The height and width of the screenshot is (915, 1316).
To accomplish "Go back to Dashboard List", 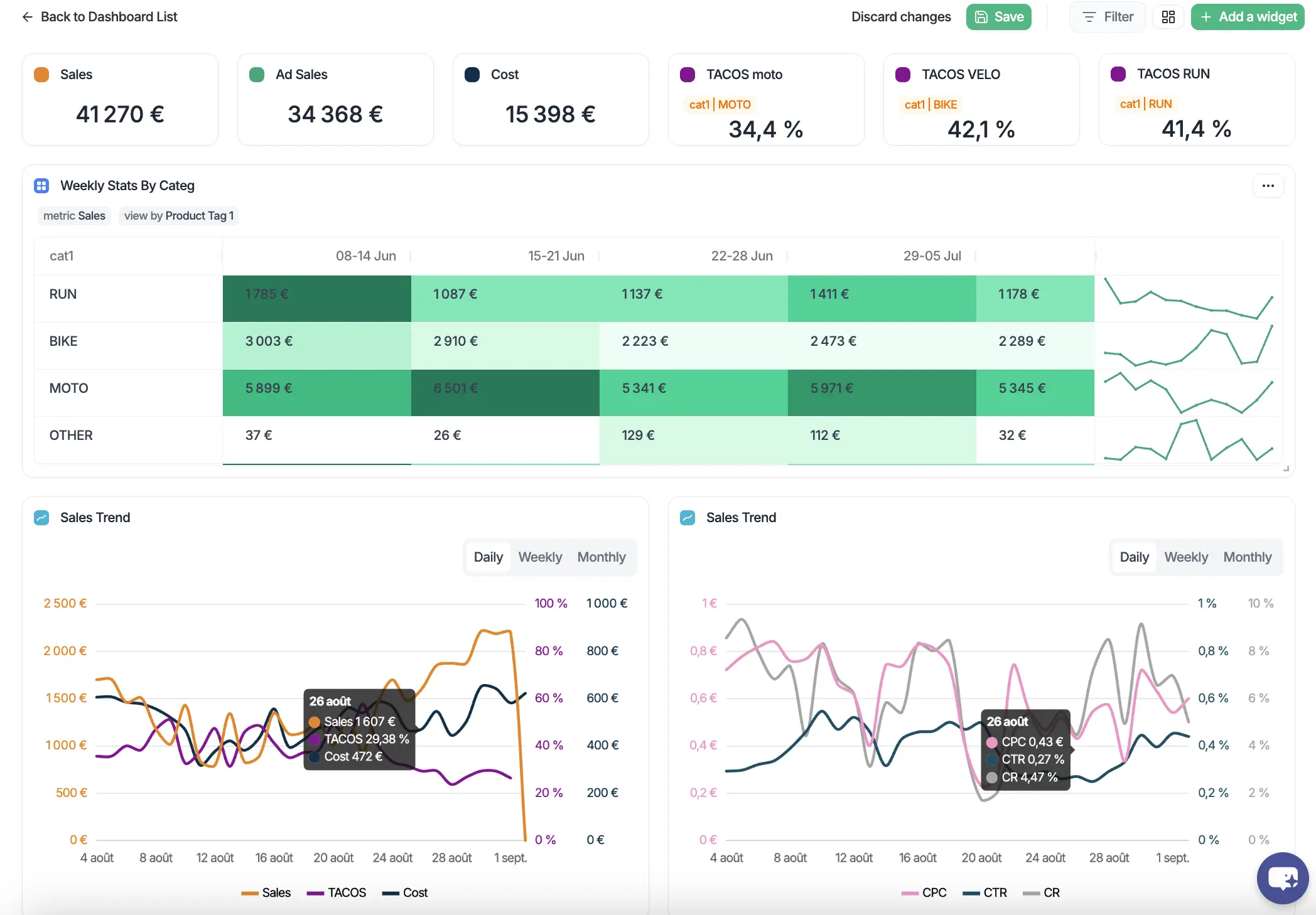I will (100, 17).
